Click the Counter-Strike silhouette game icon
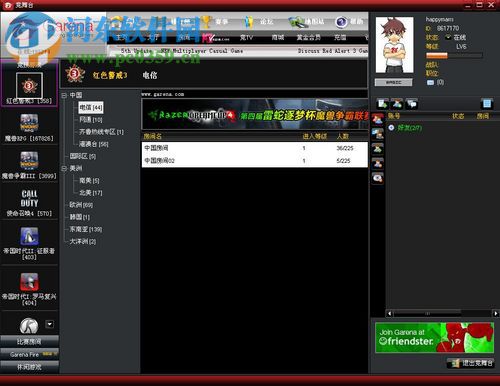The height and width of the screenshot is (386, 500). click(29, 326)
